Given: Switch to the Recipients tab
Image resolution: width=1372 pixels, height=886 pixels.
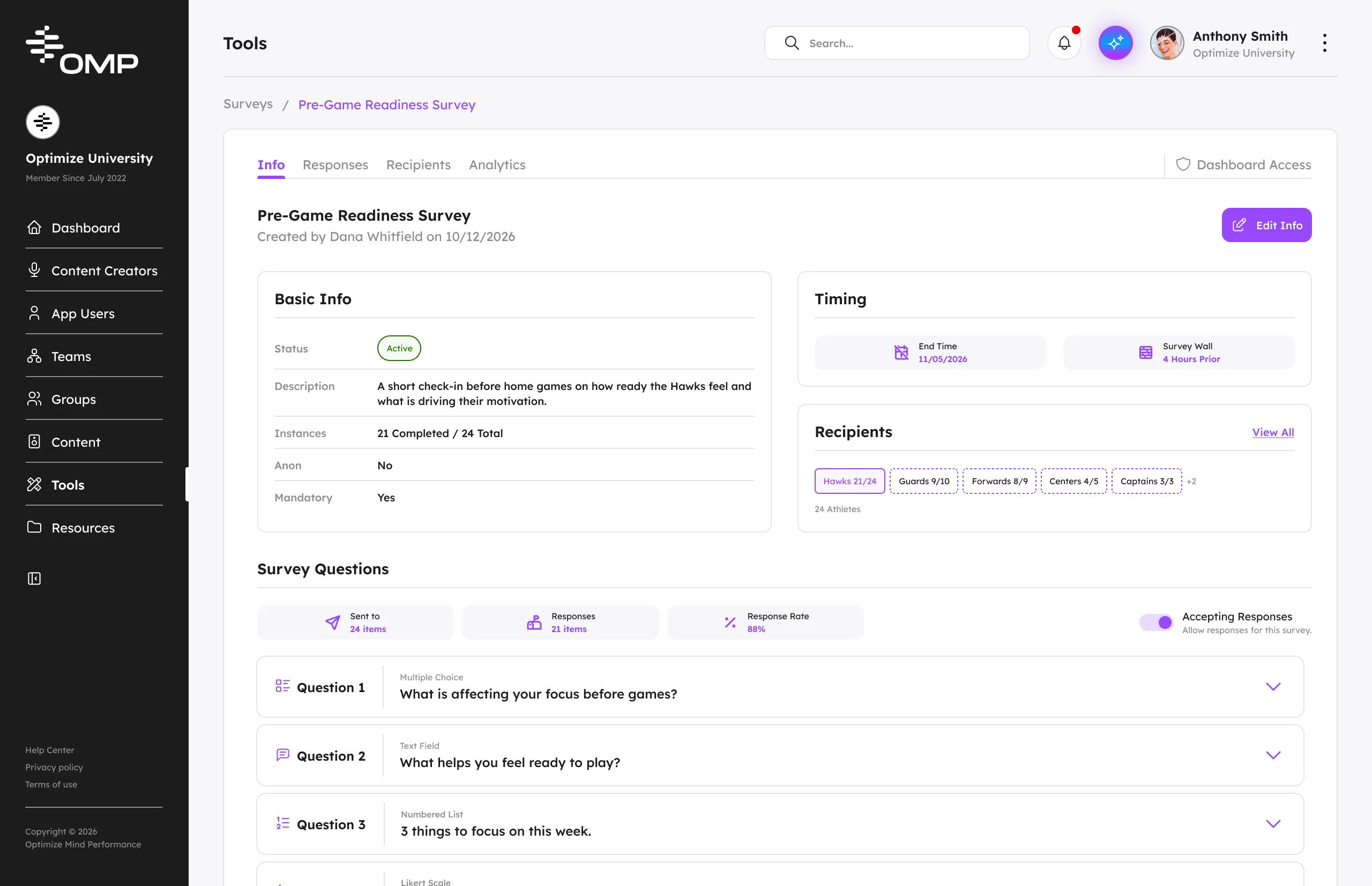Looking at the screenshot, I should point(419,164).
